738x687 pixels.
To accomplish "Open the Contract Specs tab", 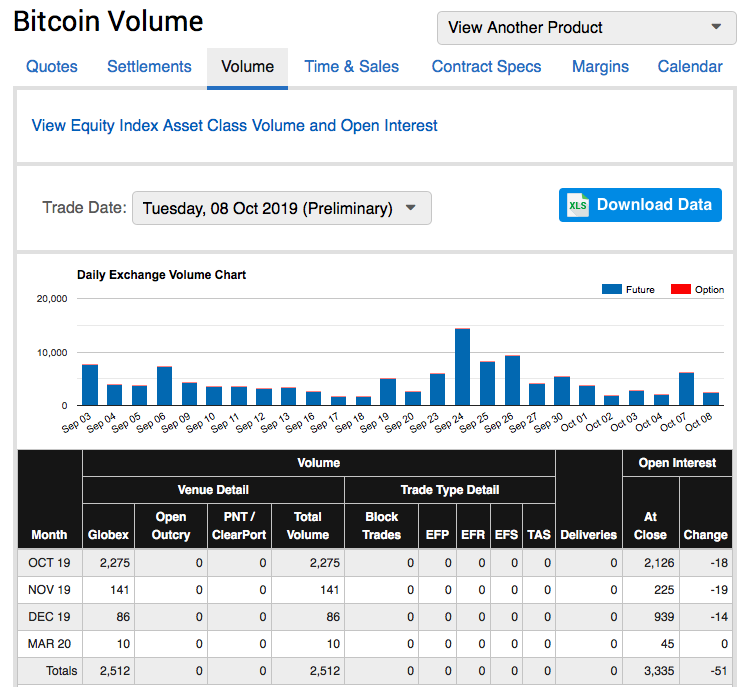I will point(486,67).
